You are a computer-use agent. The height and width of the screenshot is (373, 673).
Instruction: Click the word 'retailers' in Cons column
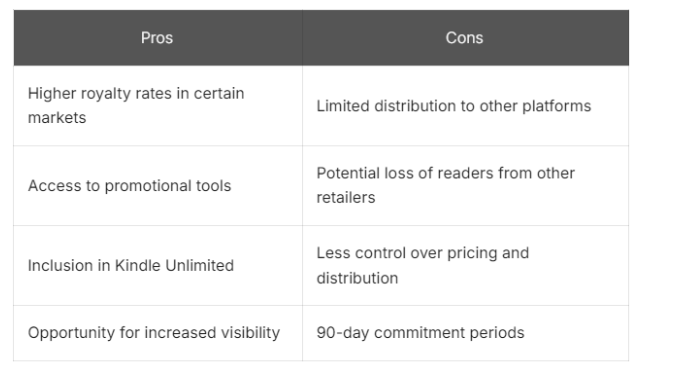click(x=346, y=198)
